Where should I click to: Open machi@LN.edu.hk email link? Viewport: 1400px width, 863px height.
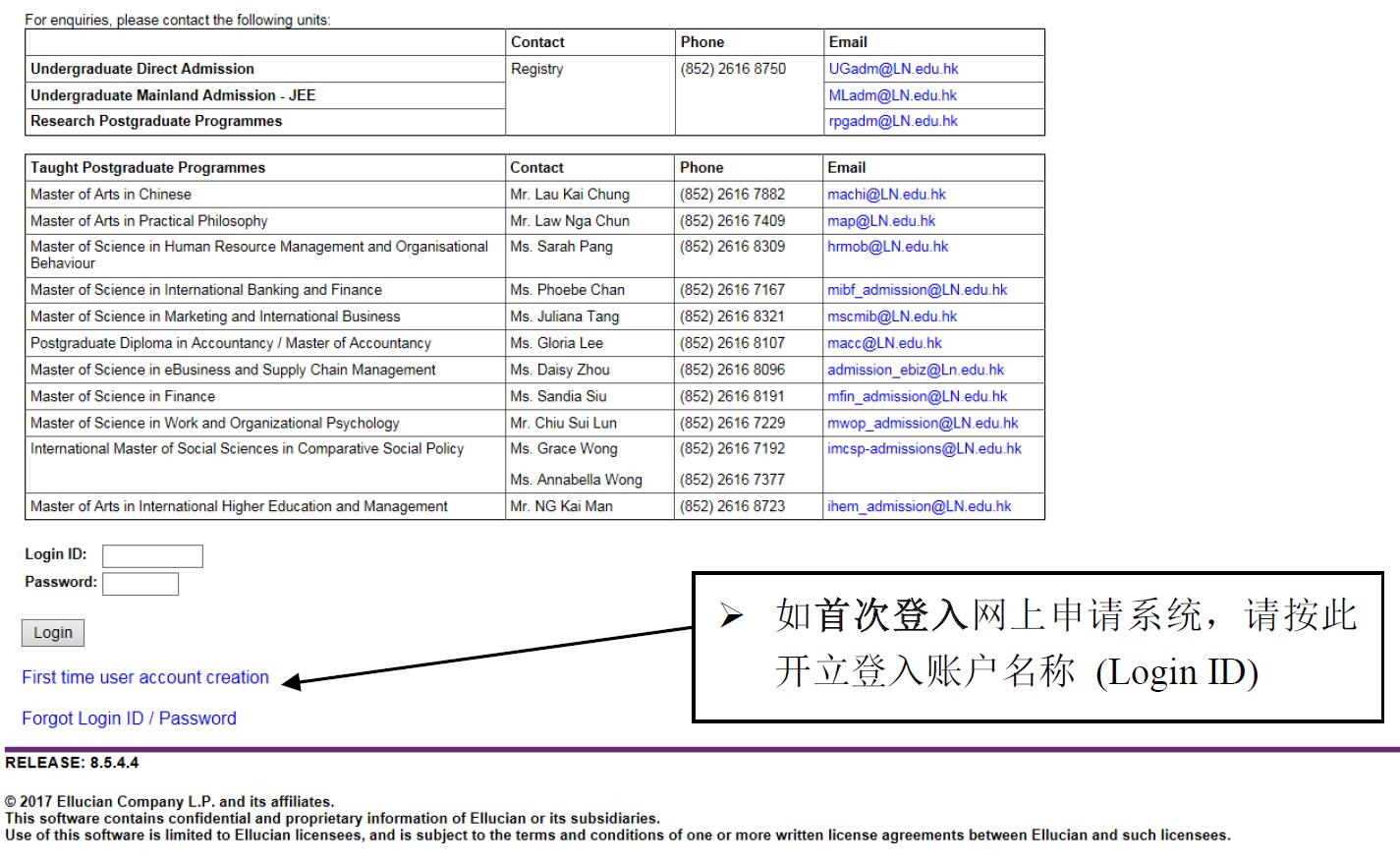tap(886, 195)
